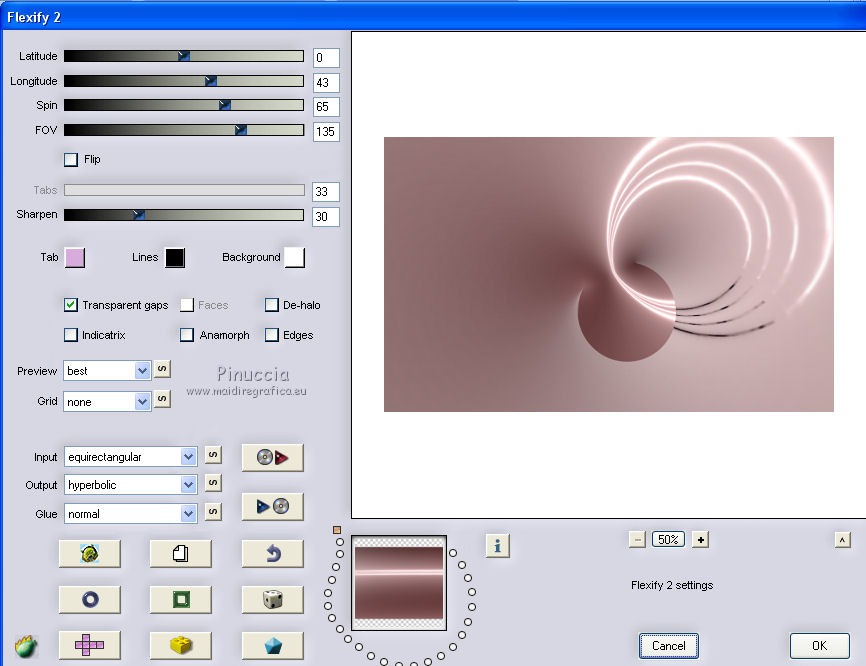
Task: Click the green square frame button
Action: point(181,599)
